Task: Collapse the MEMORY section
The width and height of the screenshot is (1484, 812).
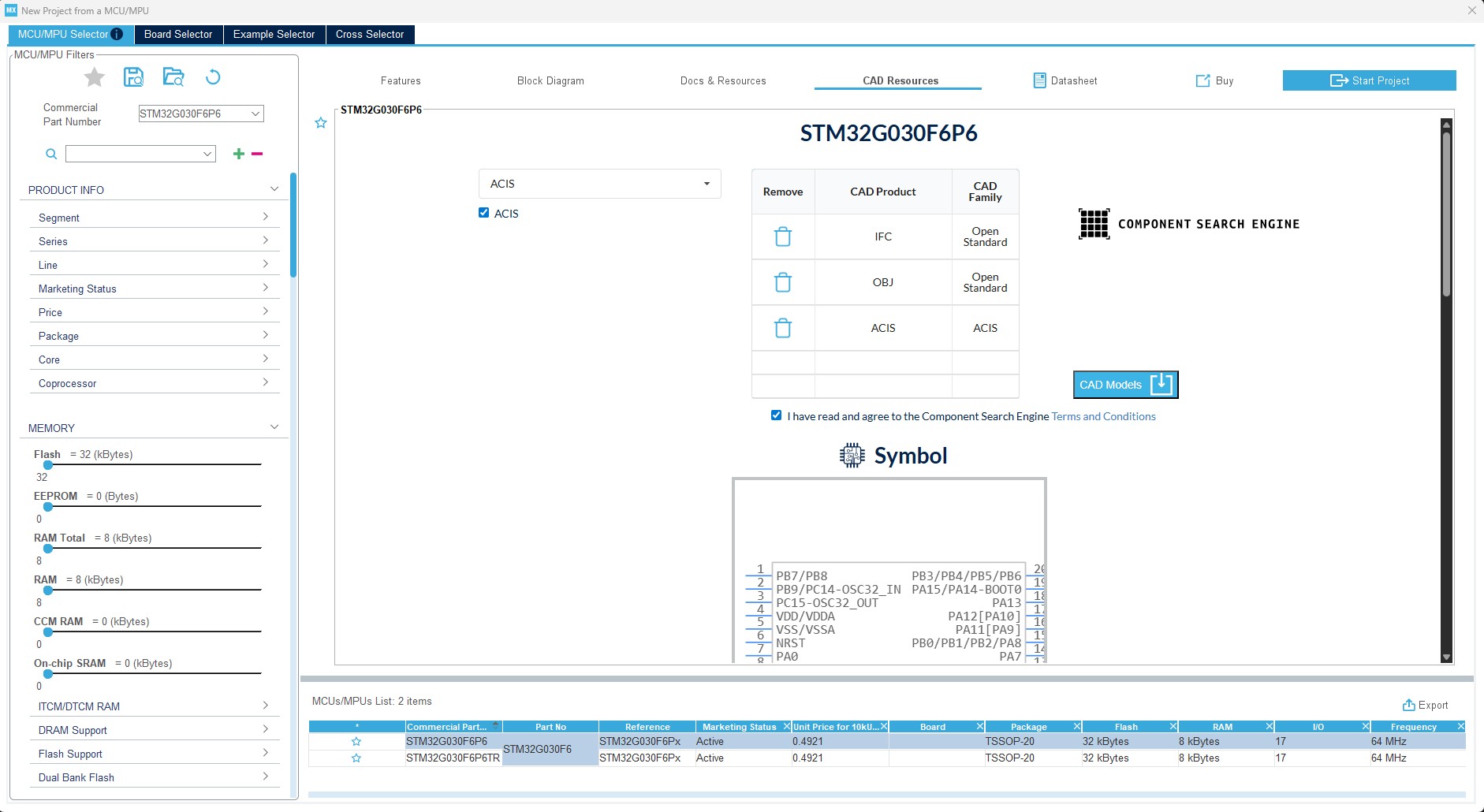Action: point(274,427)
